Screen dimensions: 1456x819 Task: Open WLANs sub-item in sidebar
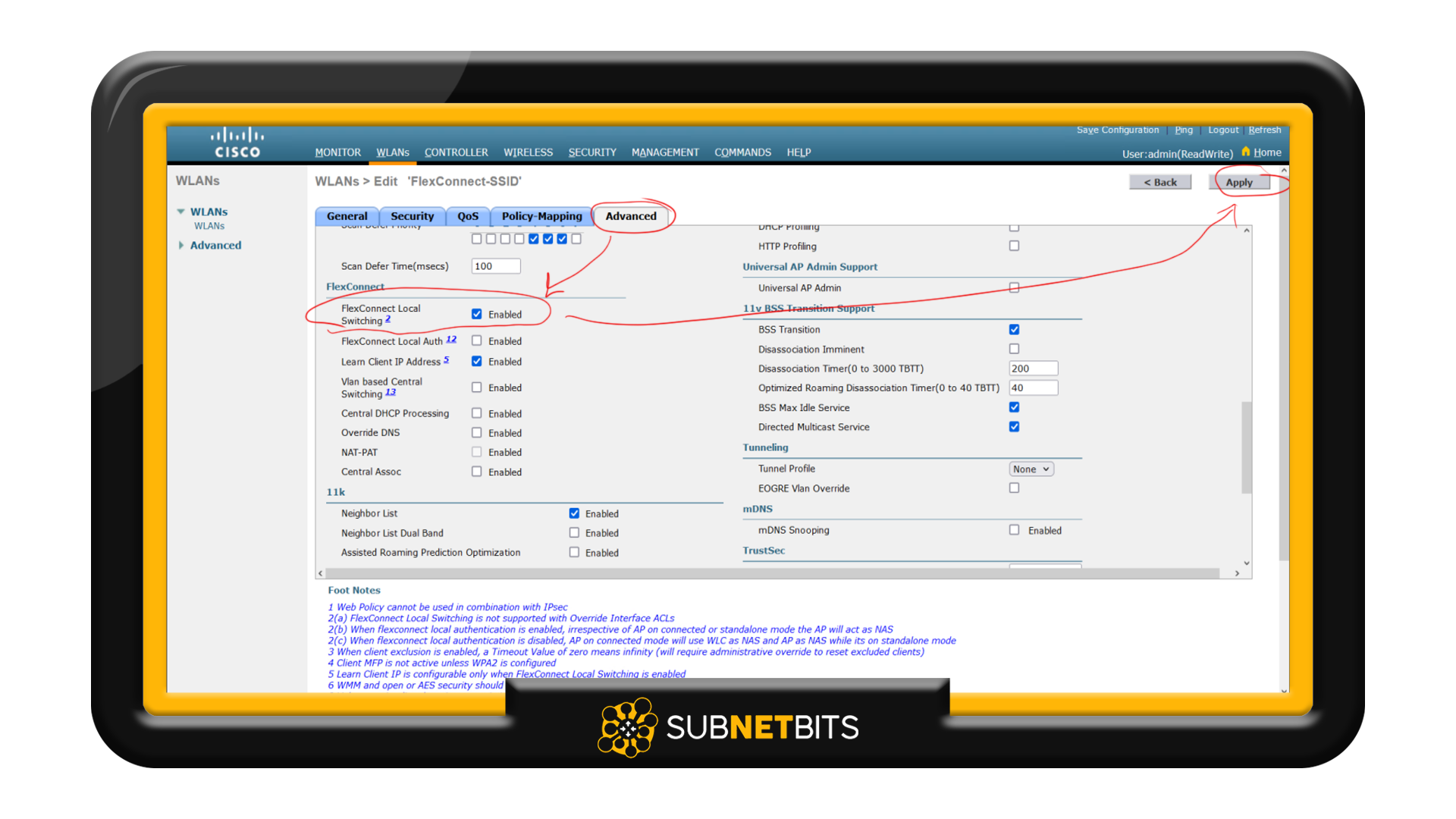(x=209, y=226)
